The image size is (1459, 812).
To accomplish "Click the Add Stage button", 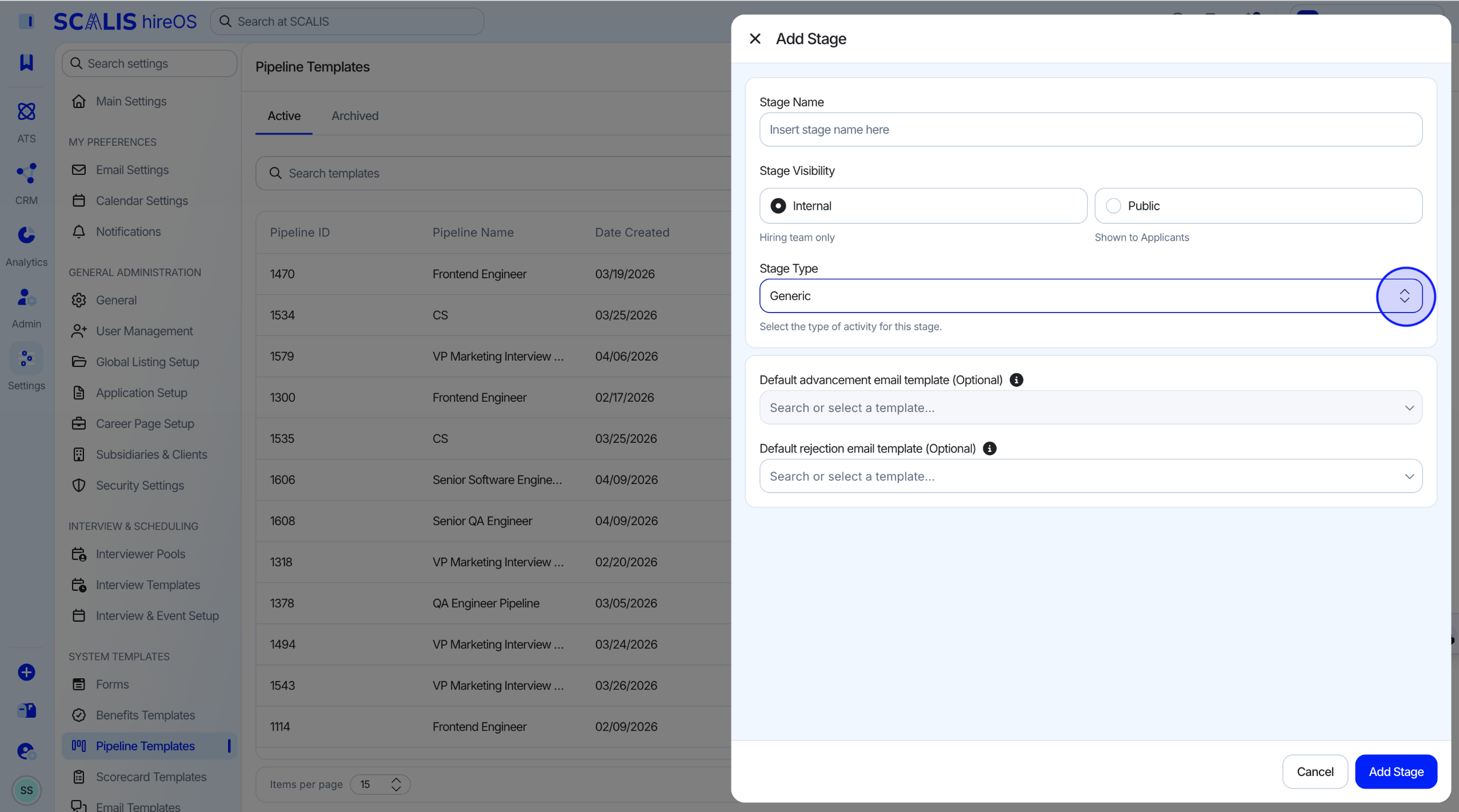I will coord(1396,771).
